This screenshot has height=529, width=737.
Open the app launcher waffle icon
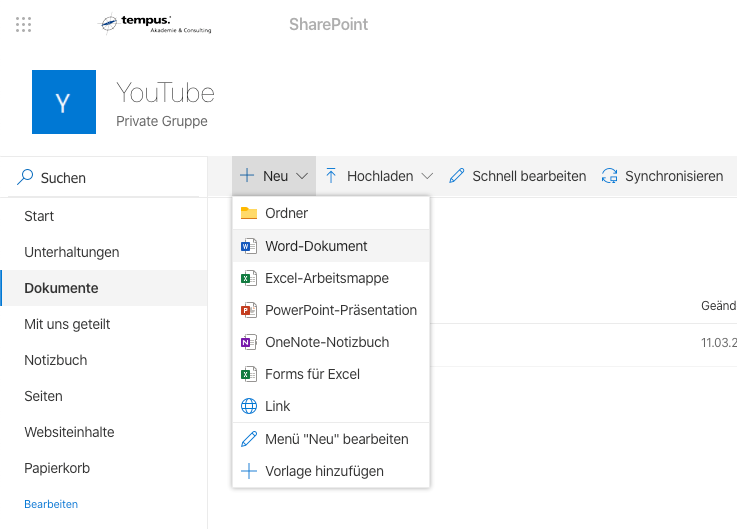tap(23, 24)
